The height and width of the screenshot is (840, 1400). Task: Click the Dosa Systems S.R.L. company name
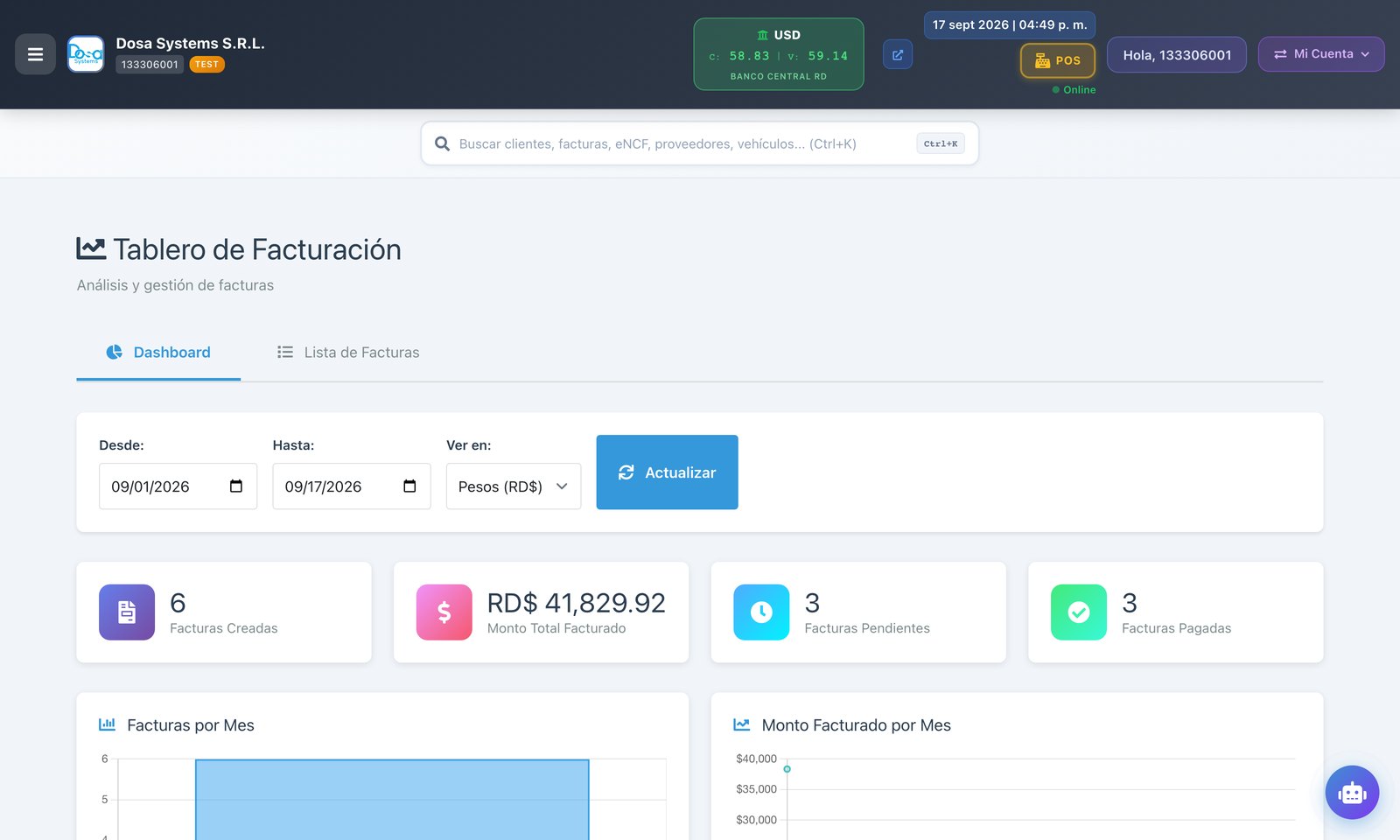190,43
